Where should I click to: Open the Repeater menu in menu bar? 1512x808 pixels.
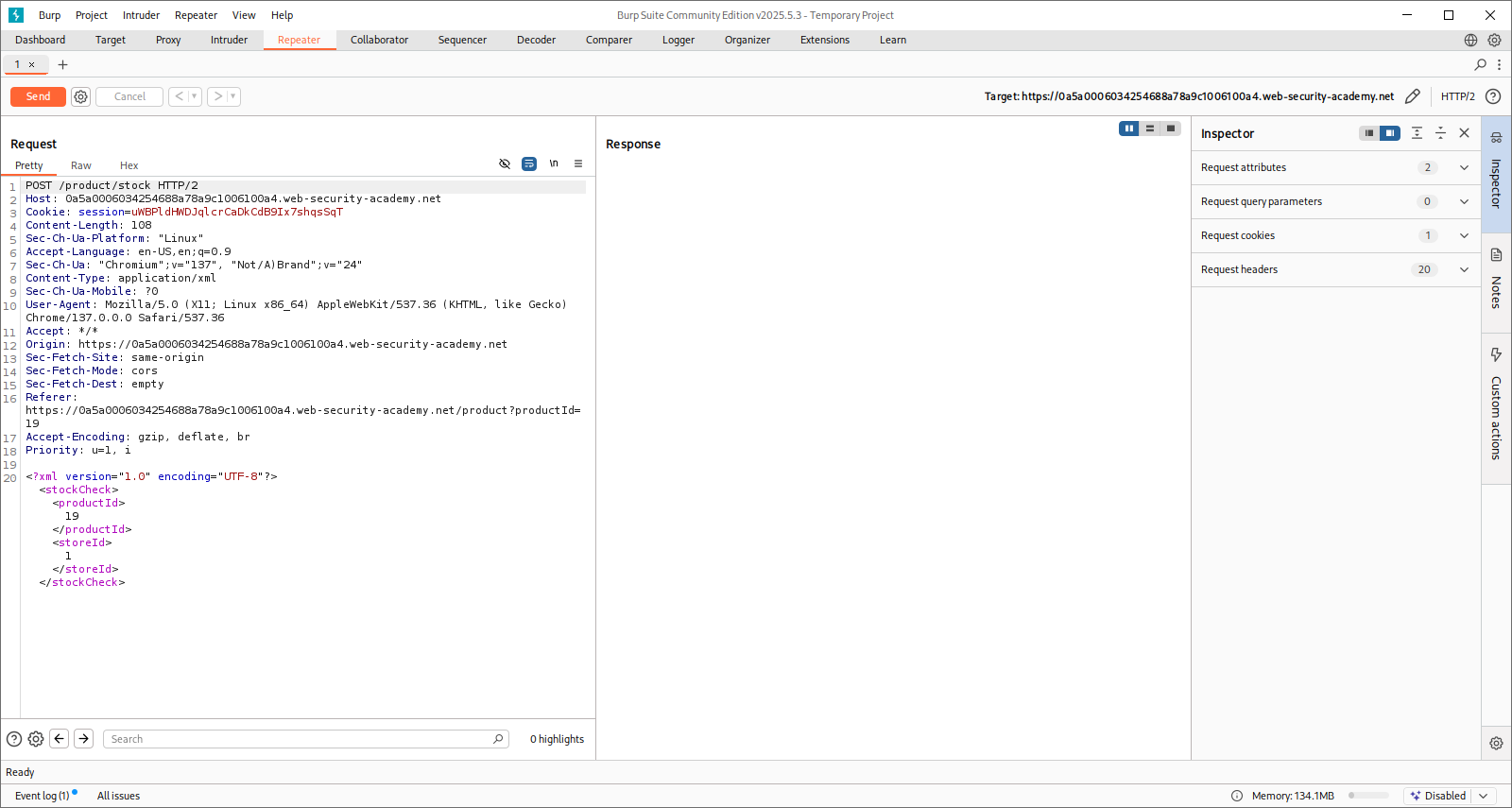tap(196, 15)
